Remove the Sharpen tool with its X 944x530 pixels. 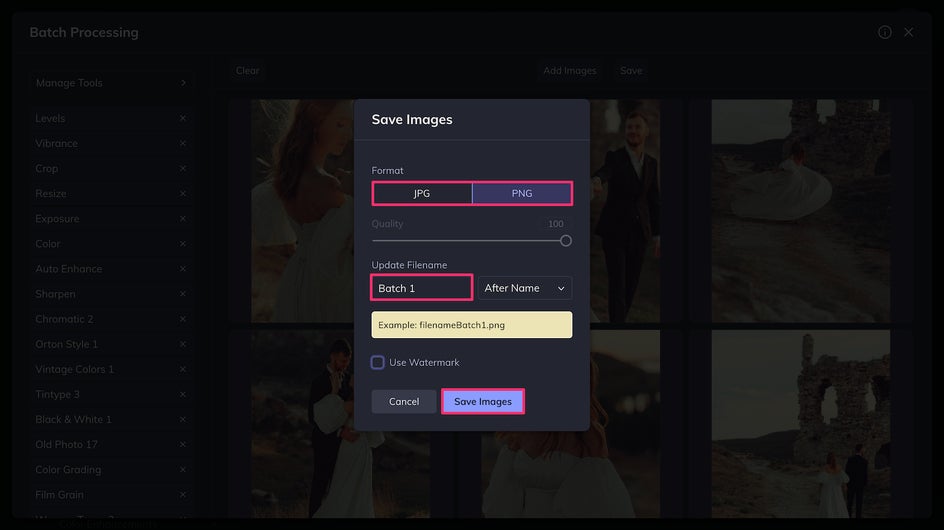pyautogui.click(x=182, y=294)
